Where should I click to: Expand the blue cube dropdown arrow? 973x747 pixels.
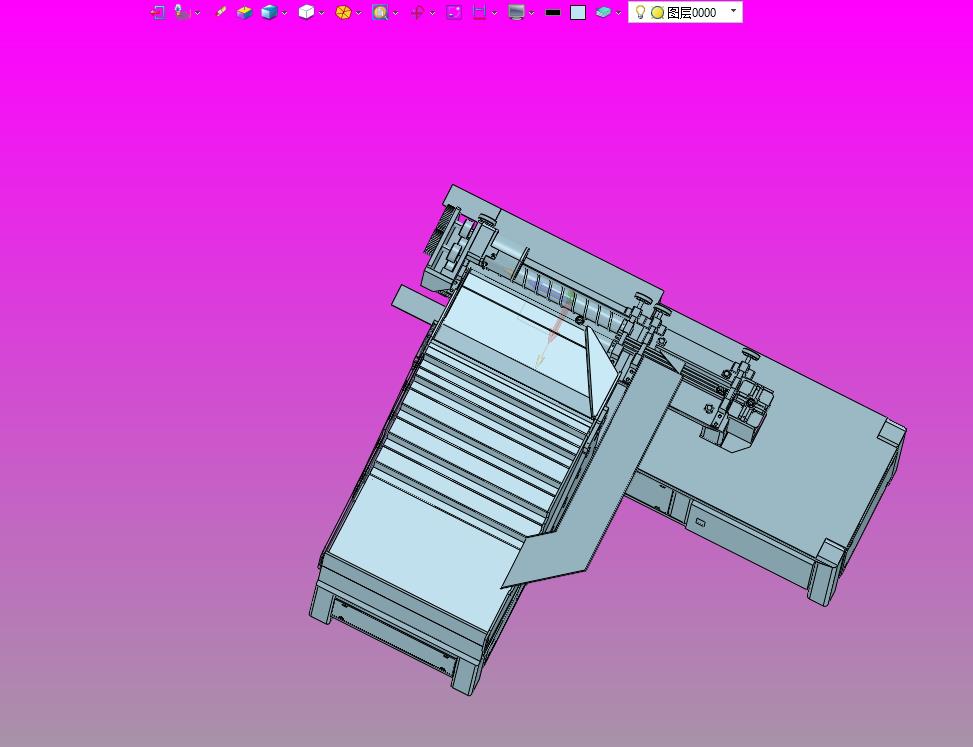(x=284, y=12)
